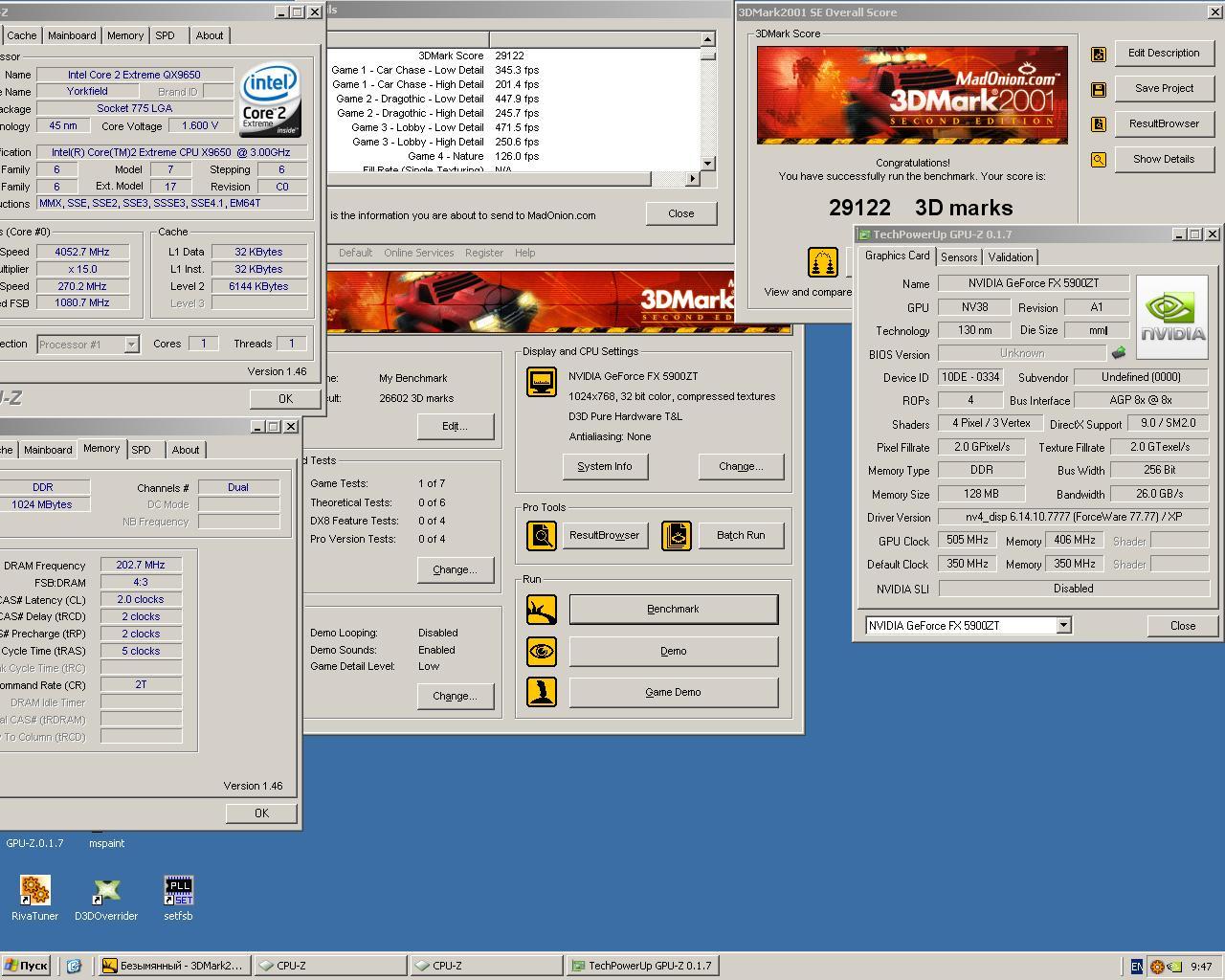Screen dimensions: 1225x980
Task: Open SPD tab in lower CPU-Z window
Action: tap(141, 450)
